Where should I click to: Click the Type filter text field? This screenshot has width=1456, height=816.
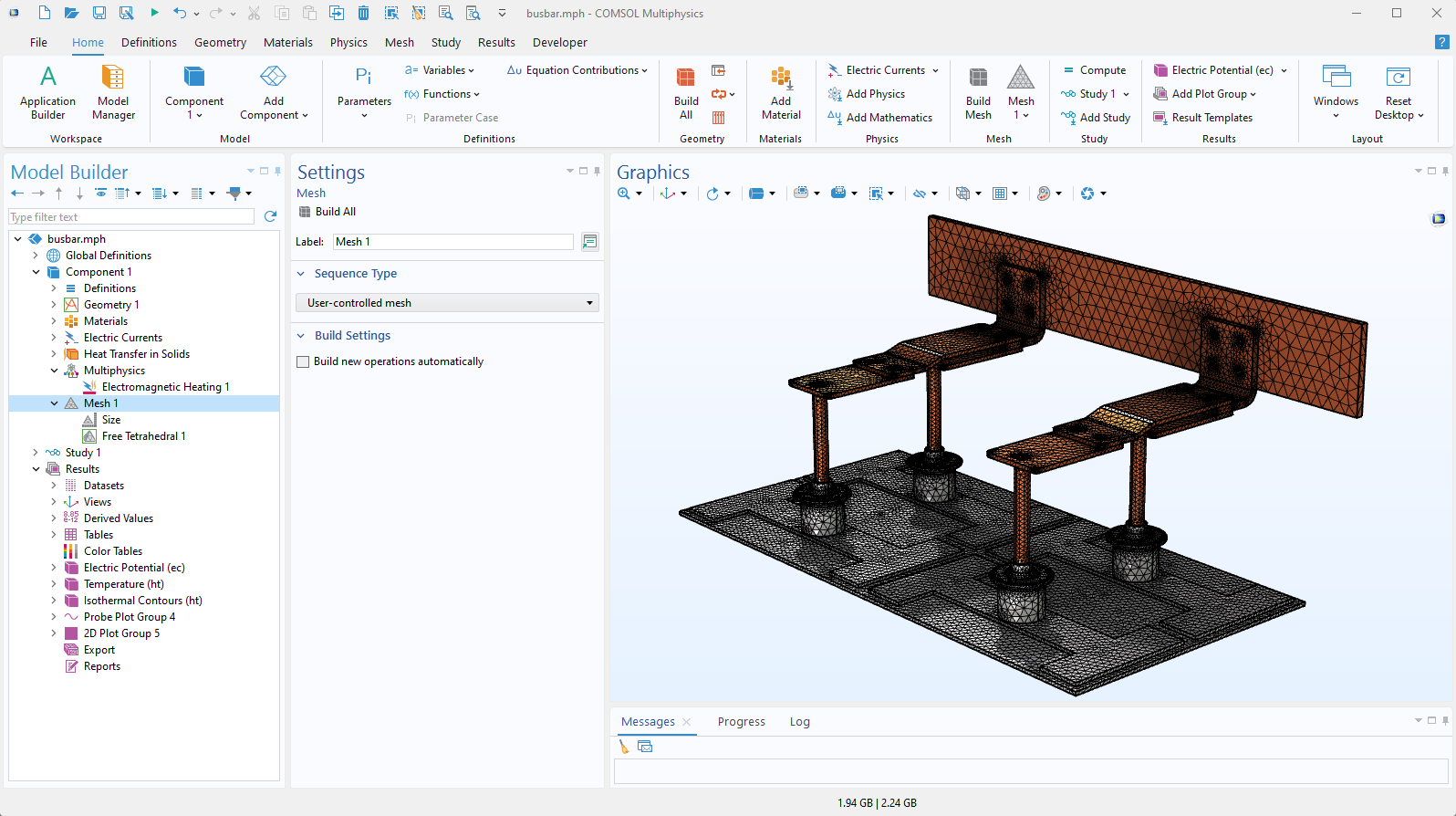131,217
